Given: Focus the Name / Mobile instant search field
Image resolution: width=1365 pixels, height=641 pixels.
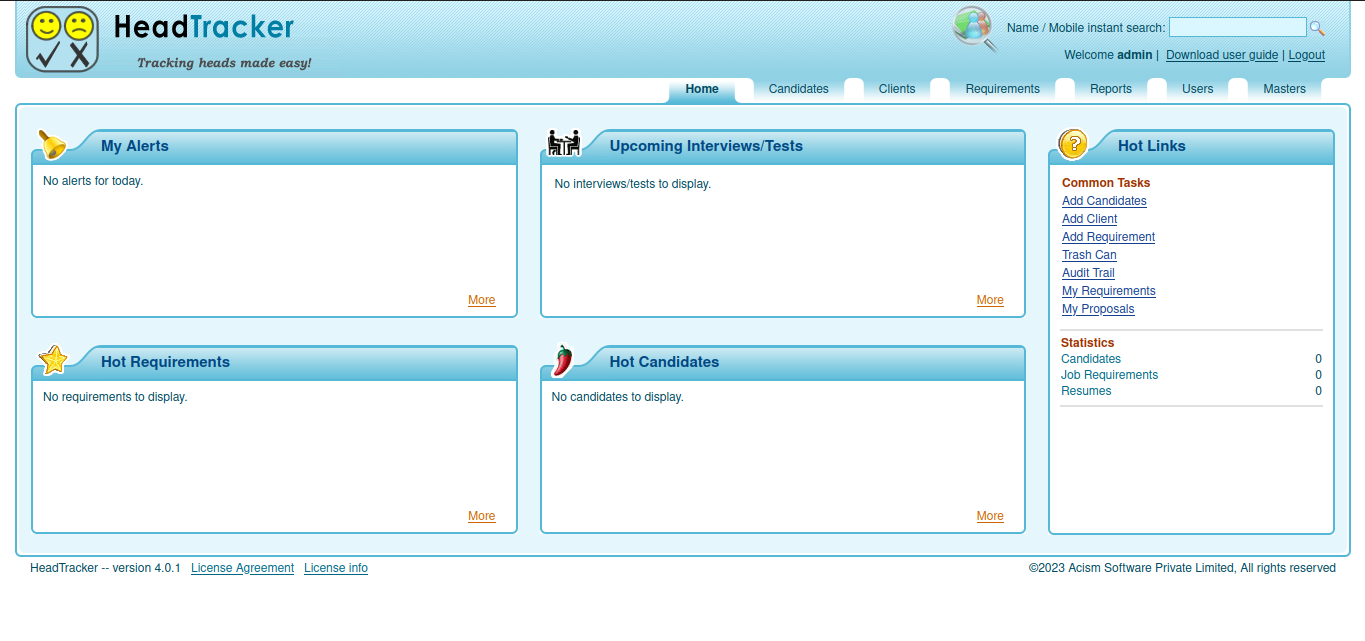Looking at the screenshot, I should (x=1237, y=27).
